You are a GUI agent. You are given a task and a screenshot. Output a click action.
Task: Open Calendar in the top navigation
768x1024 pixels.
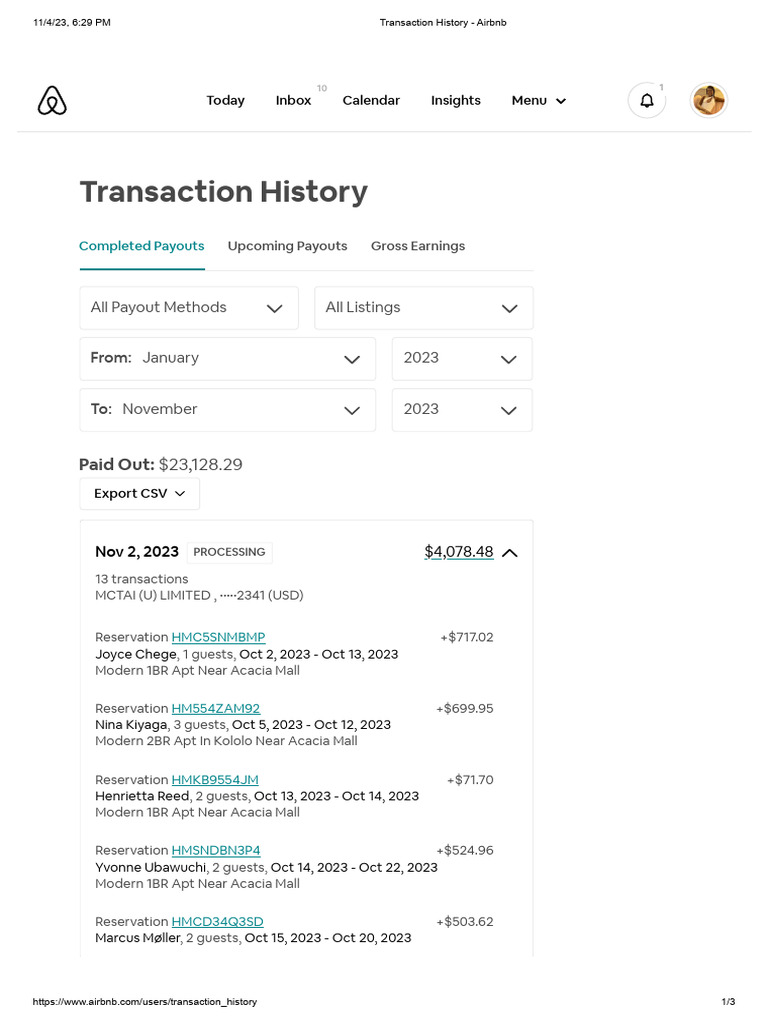pos(371,101)
